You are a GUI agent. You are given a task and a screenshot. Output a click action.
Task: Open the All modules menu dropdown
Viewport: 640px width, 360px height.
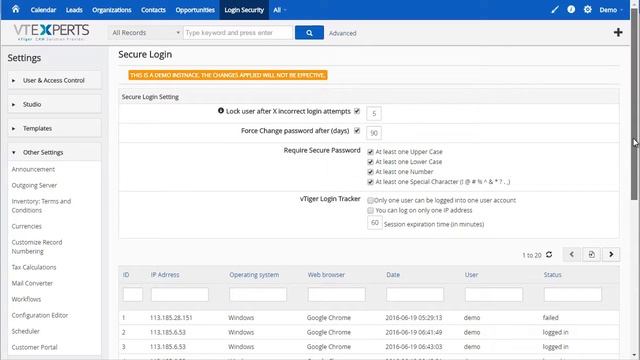279,10
